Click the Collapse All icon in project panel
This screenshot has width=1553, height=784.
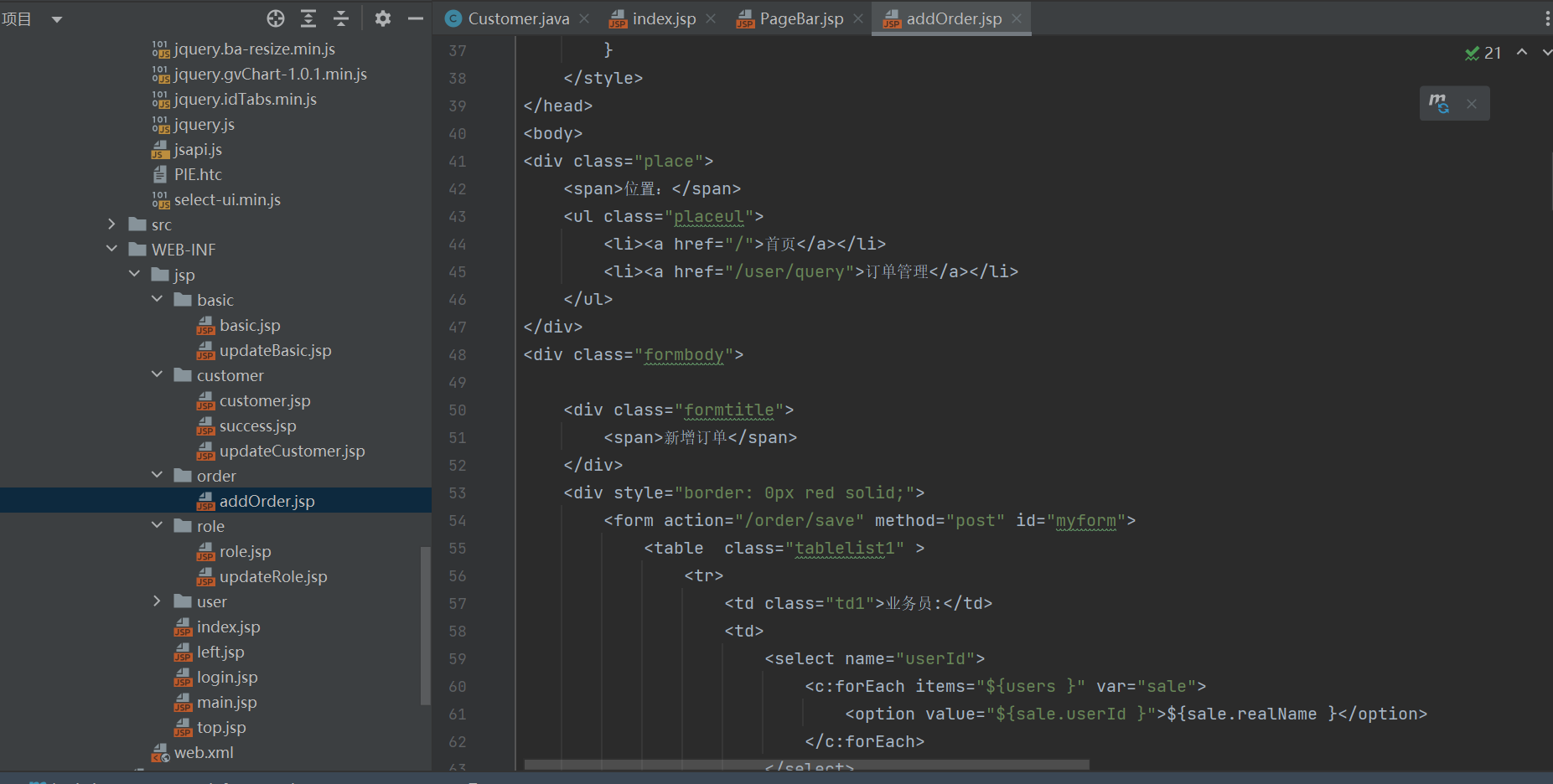[341, 18]
